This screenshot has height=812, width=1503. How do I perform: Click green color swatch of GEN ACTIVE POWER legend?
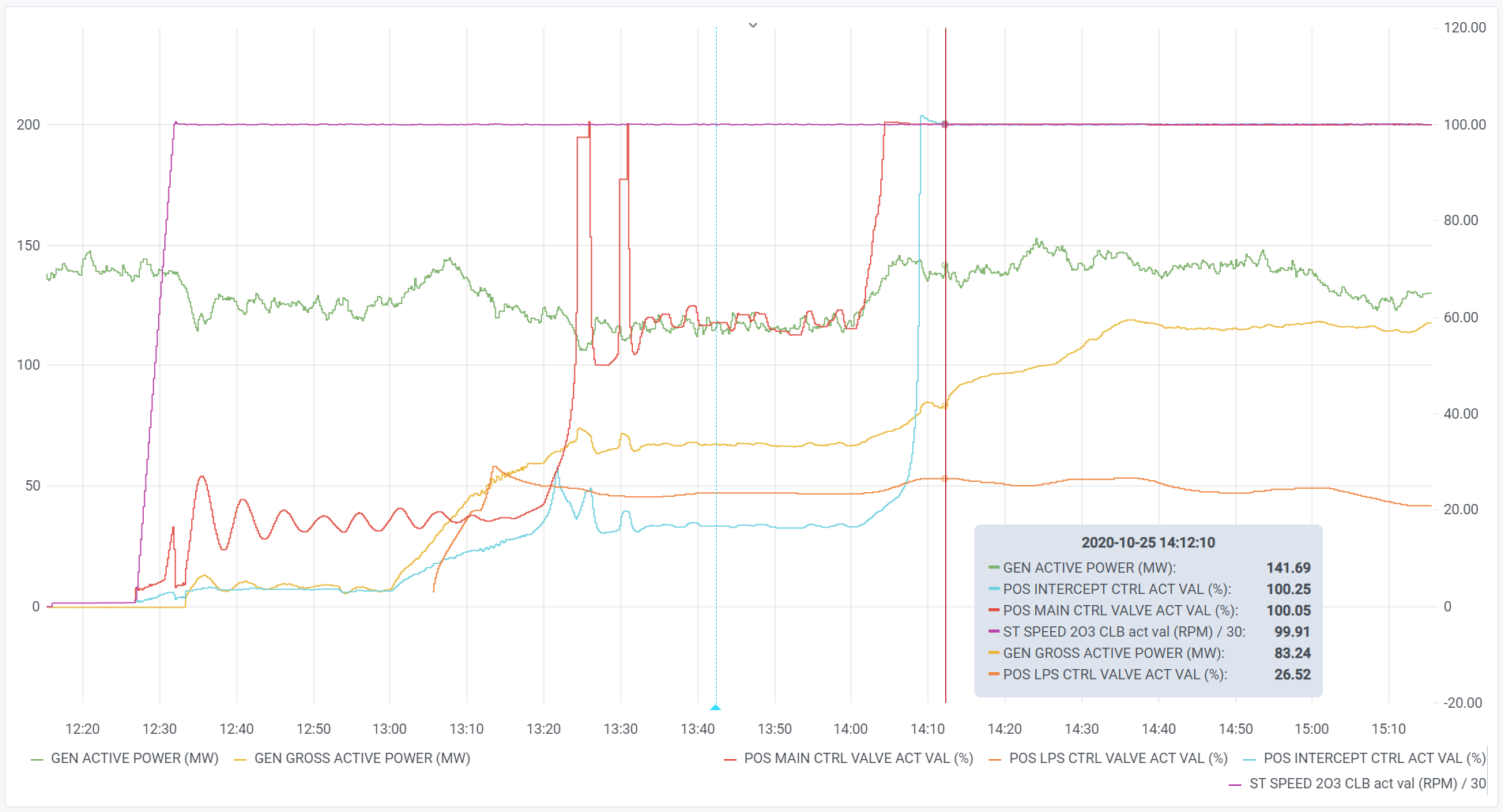point(37,759)
